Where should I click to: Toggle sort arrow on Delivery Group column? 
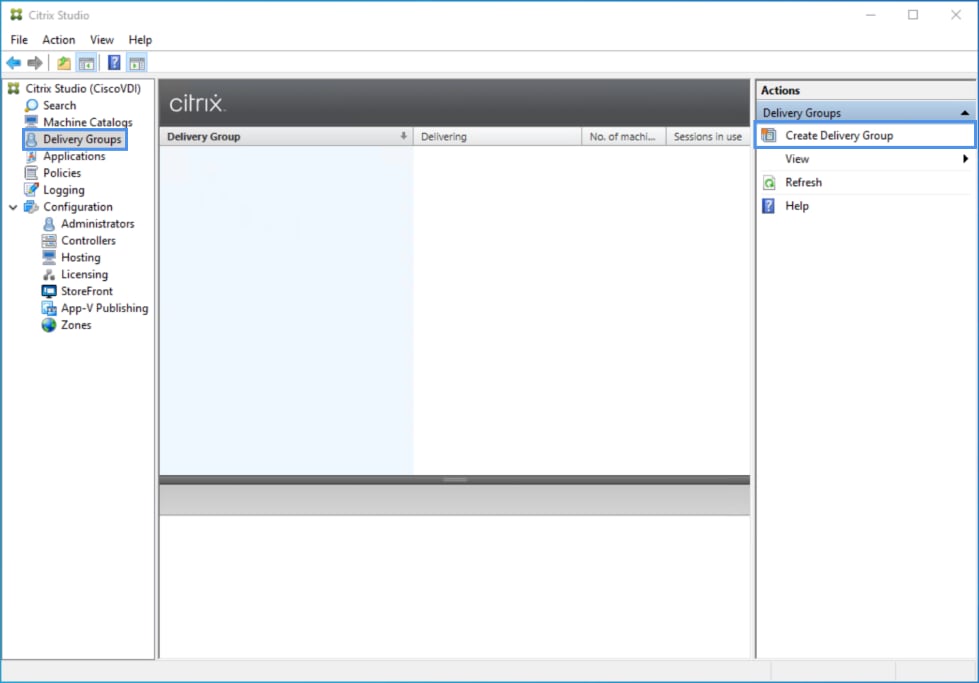click(x=403, y=135)
